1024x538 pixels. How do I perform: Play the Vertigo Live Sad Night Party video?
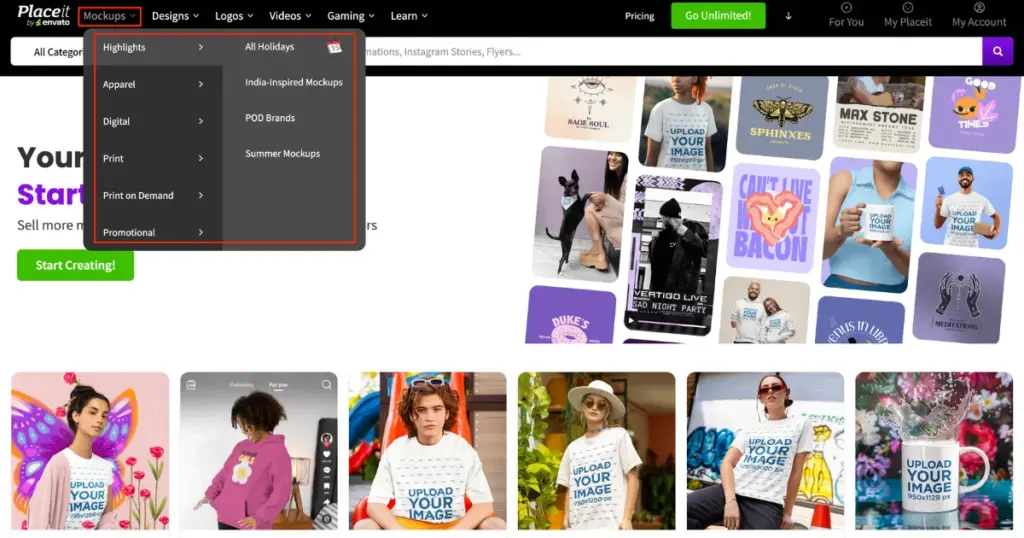631,320
